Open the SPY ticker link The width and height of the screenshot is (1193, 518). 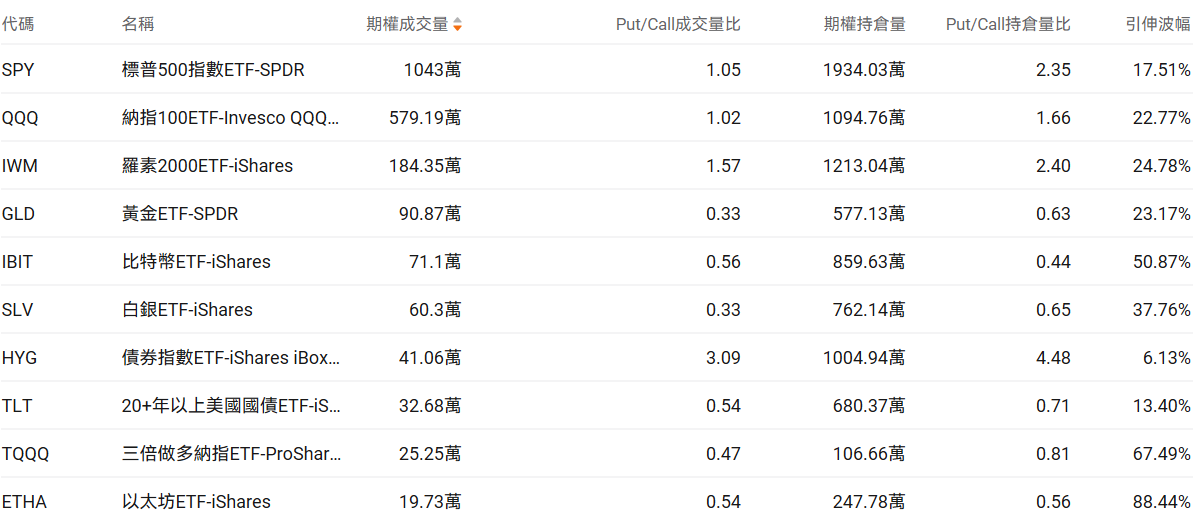tap(18, 70)
